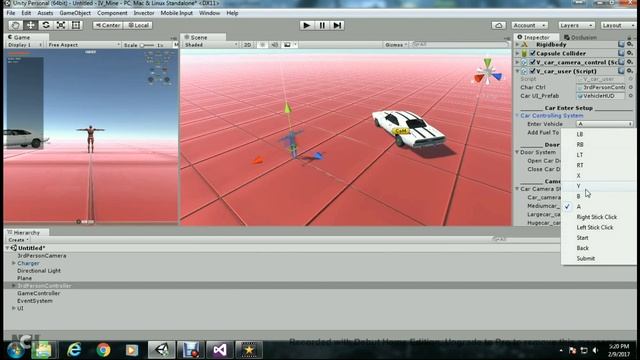The width and height of the screenshot is (640, 360).
Task: Open the Window menu
Action: point(209,13)
